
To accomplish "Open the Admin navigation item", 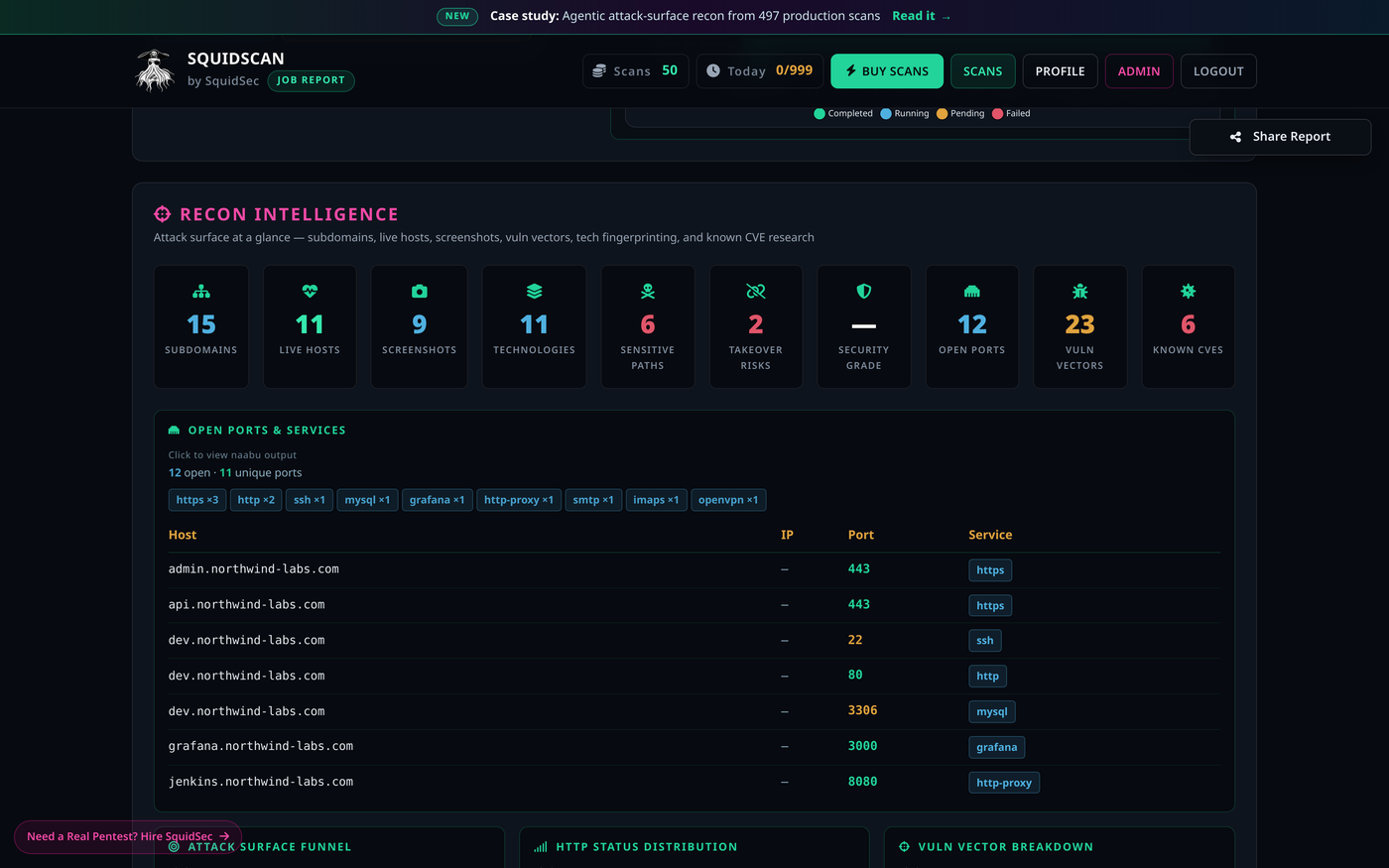I will (x=1139, y=71).
